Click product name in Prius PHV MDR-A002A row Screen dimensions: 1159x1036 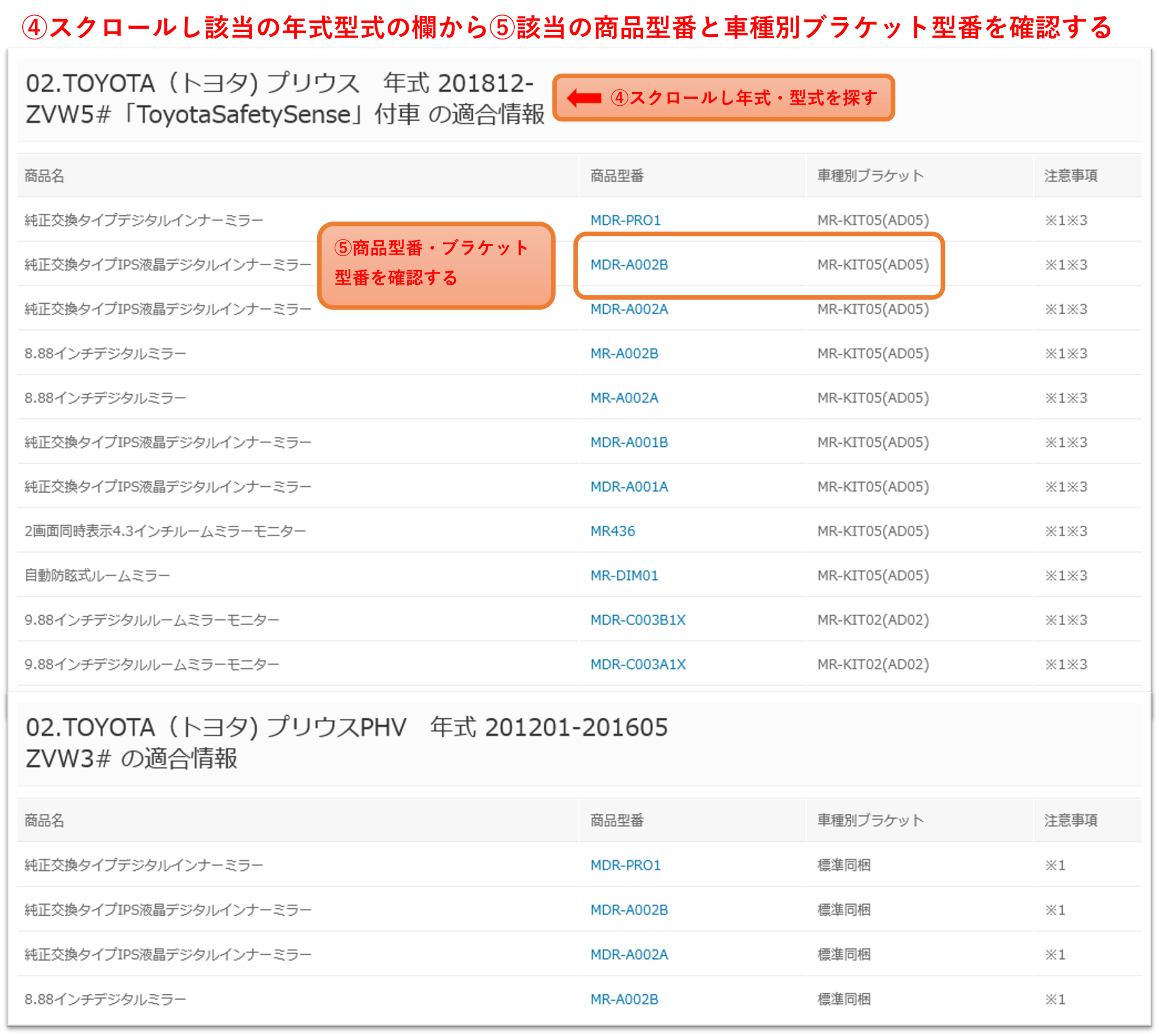pos(168,955)
